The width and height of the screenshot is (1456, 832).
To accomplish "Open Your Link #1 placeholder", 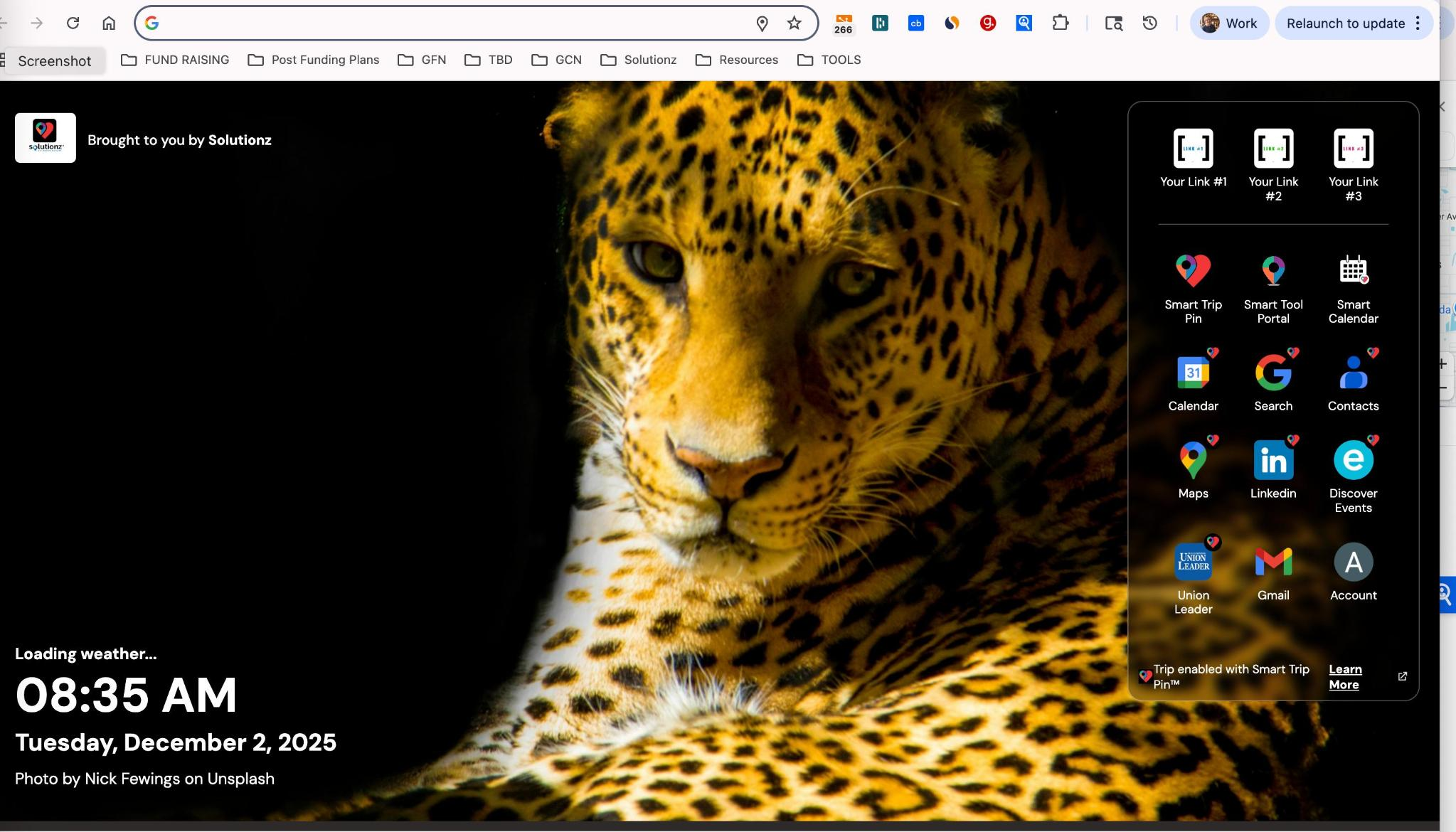I will click(1193, 149).
